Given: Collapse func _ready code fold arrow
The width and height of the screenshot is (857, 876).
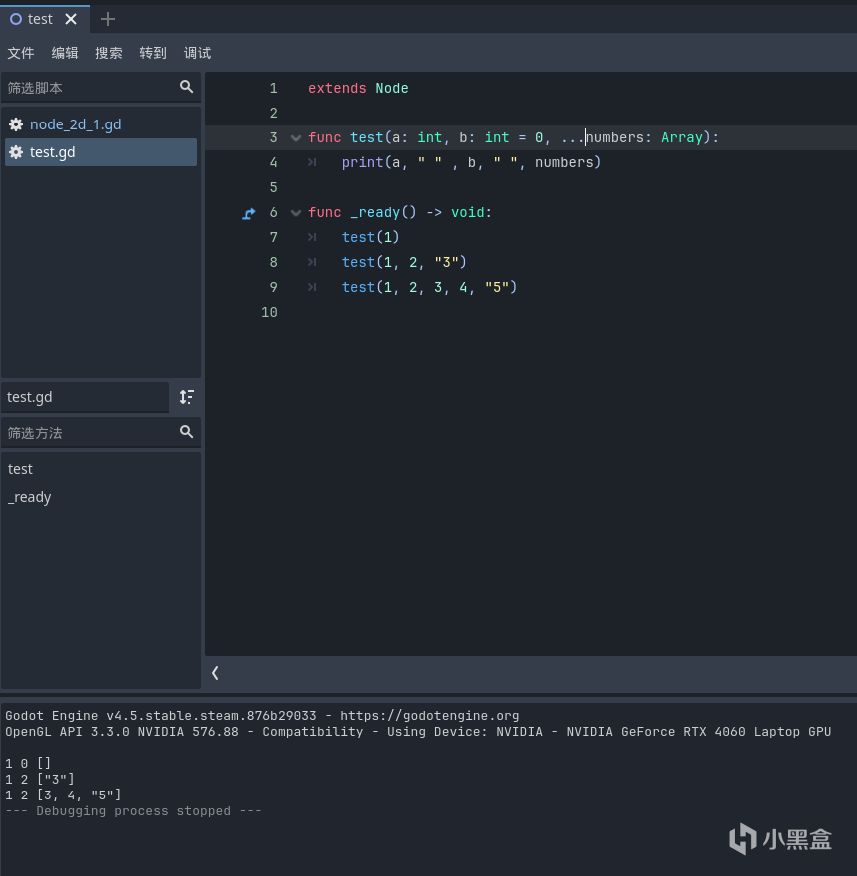Looking at the screenshot, I should pyautogui.click(x=296, y=212).
